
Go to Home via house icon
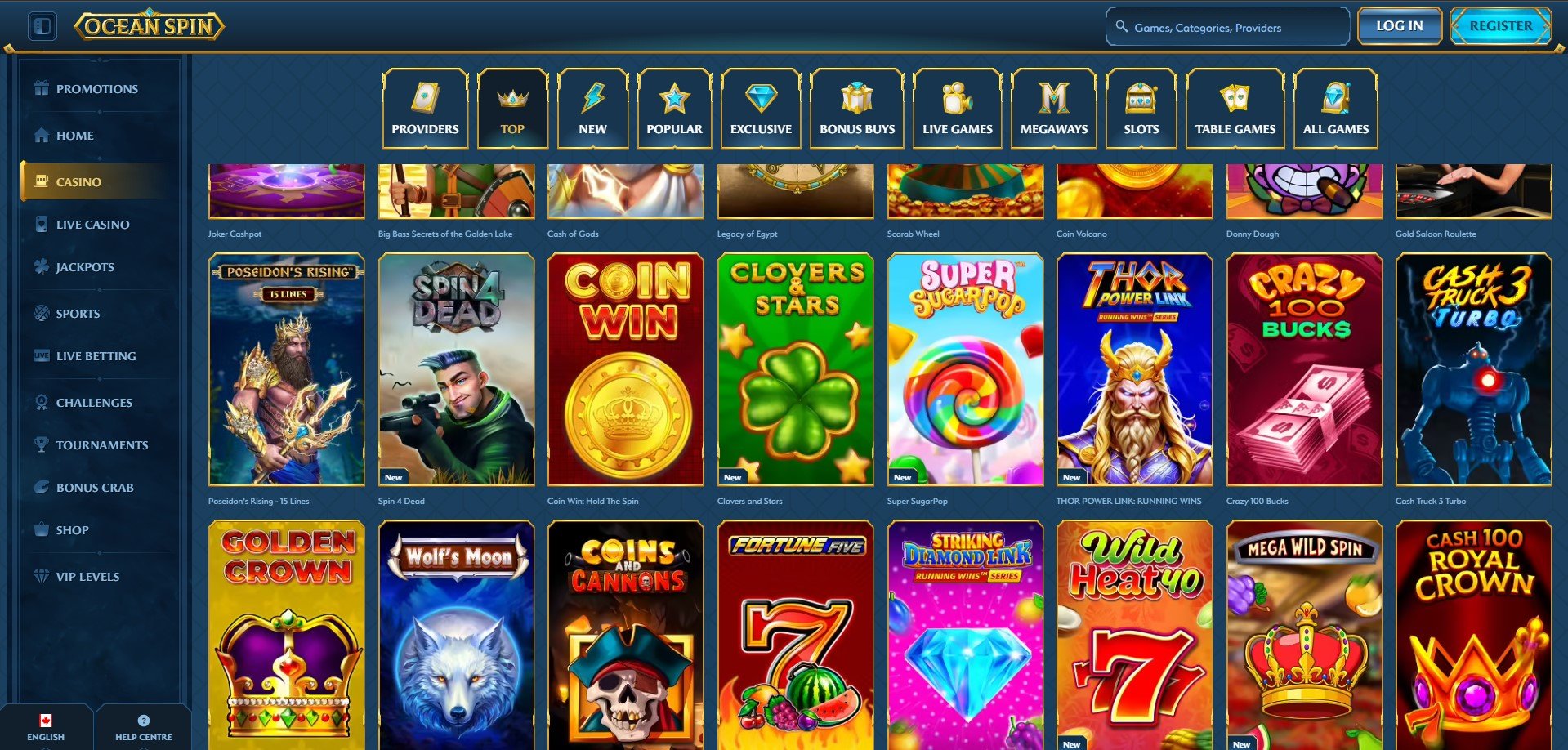point(42,135)
